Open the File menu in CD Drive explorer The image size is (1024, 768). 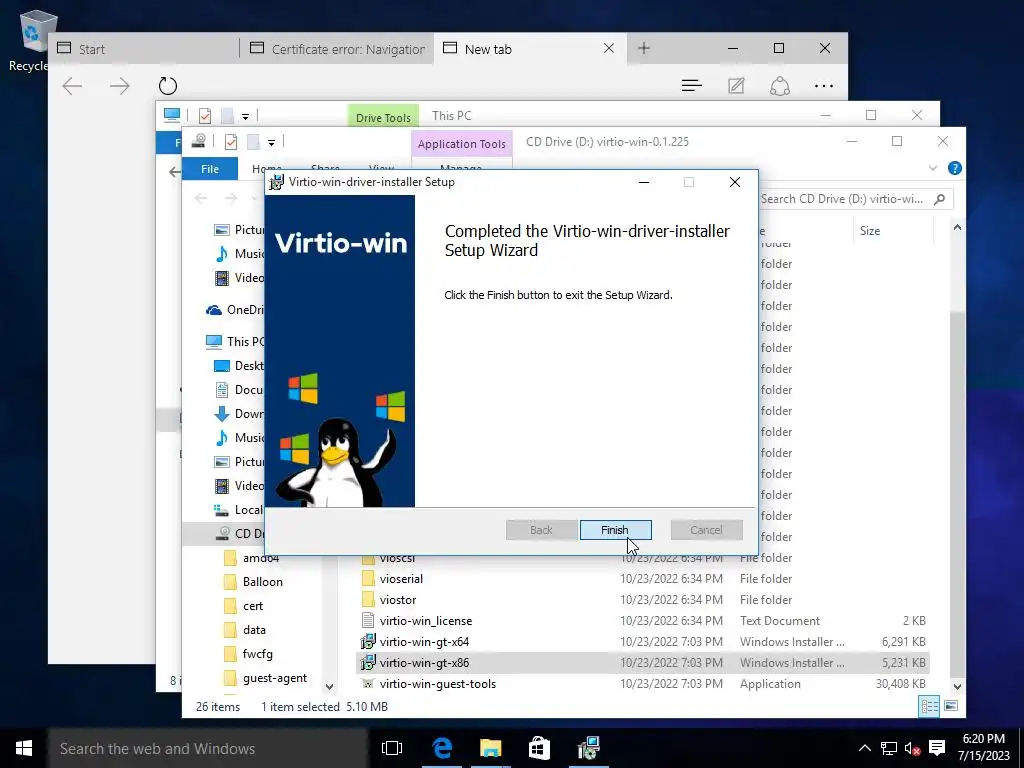[x=210, y=168]
